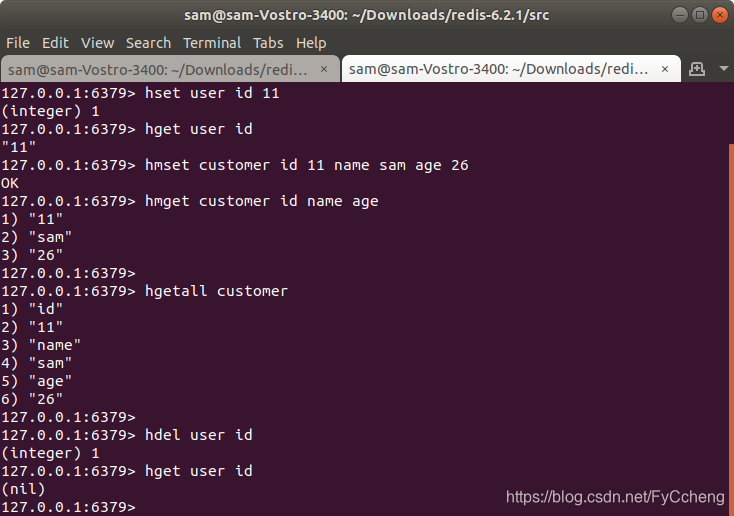The width and height of the screenshot is (734, 516).
Task: Switch to the first inactive terminal tab
Action: (x=170, y=69)
